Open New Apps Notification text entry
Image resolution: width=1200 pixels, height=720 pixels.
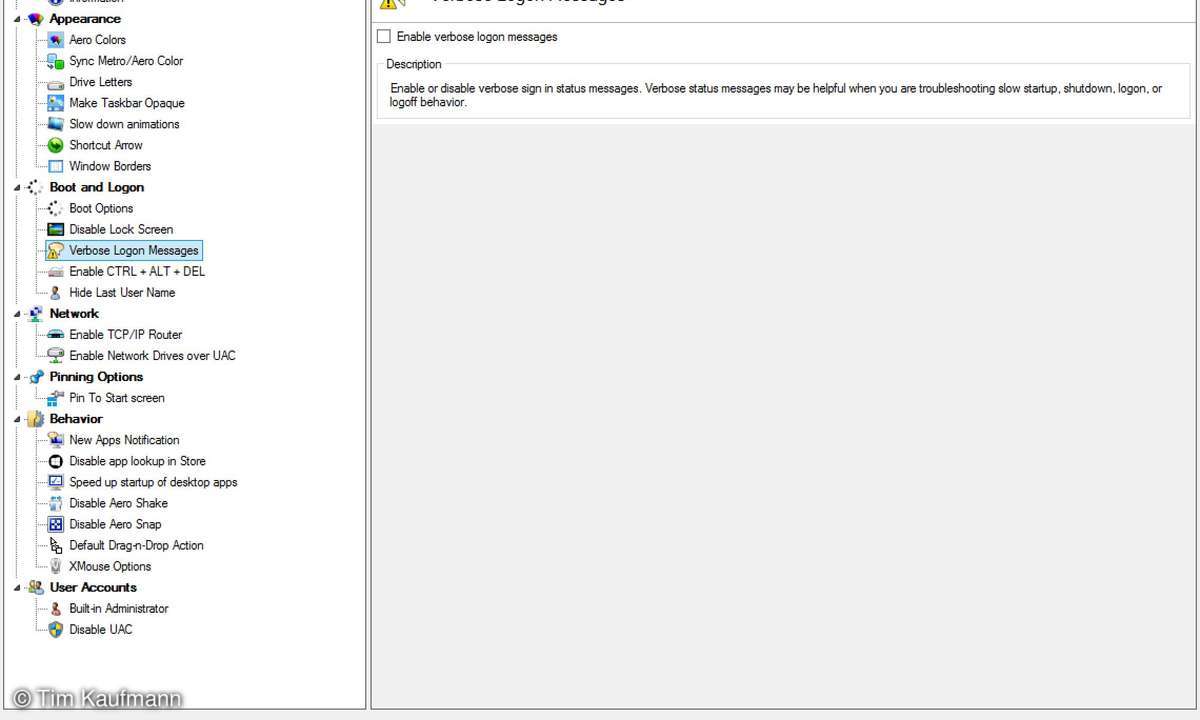click(125, 439)
